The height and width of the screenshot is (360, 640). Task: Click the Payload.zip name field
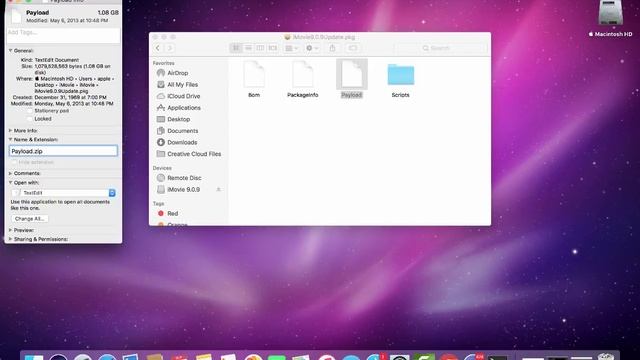pyautogui.click(x=63, y=151)
